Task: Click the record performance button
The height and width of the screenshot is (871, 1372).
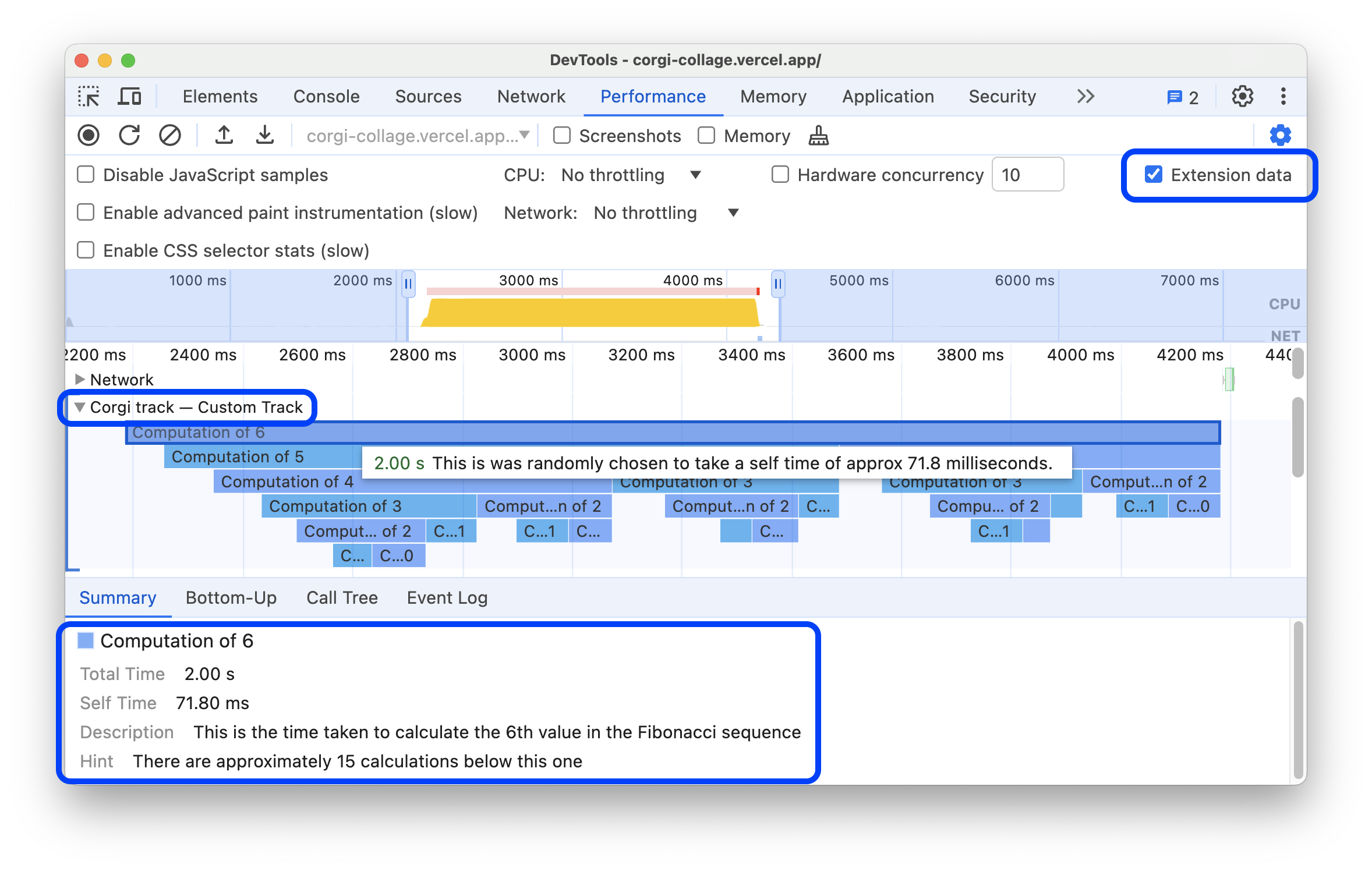Action: pos(90,135)
